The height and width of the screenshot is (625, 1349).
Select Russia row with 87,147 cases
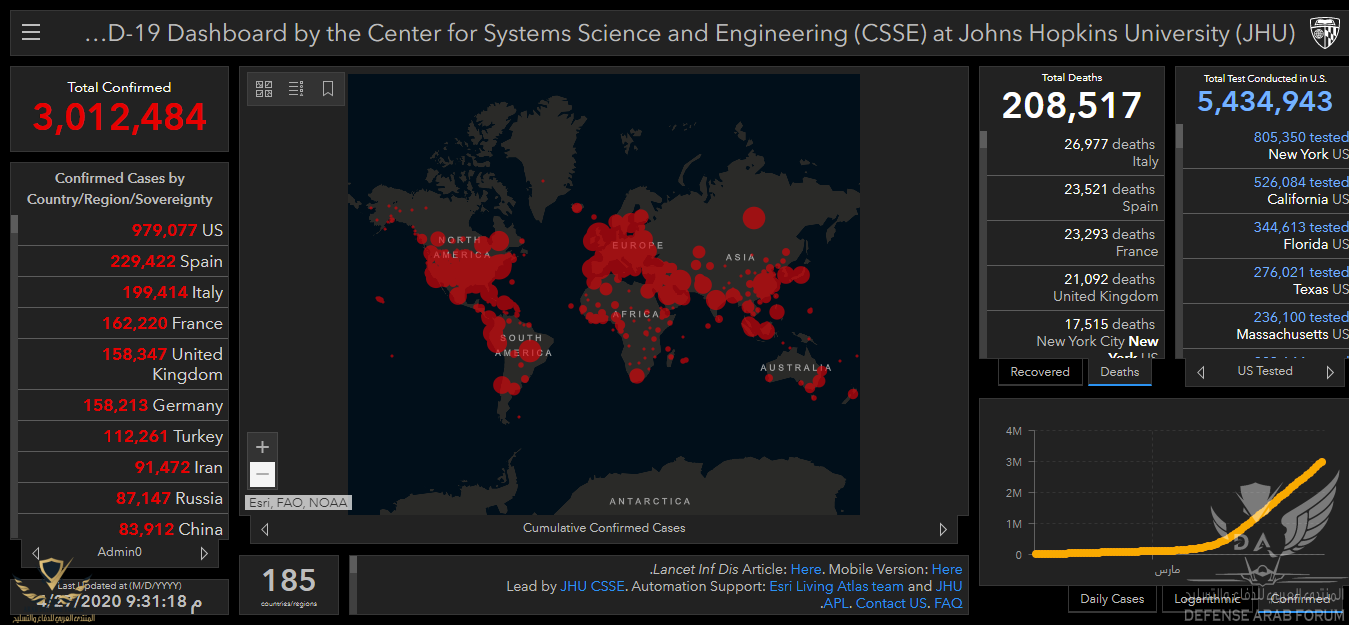(123, 498)
